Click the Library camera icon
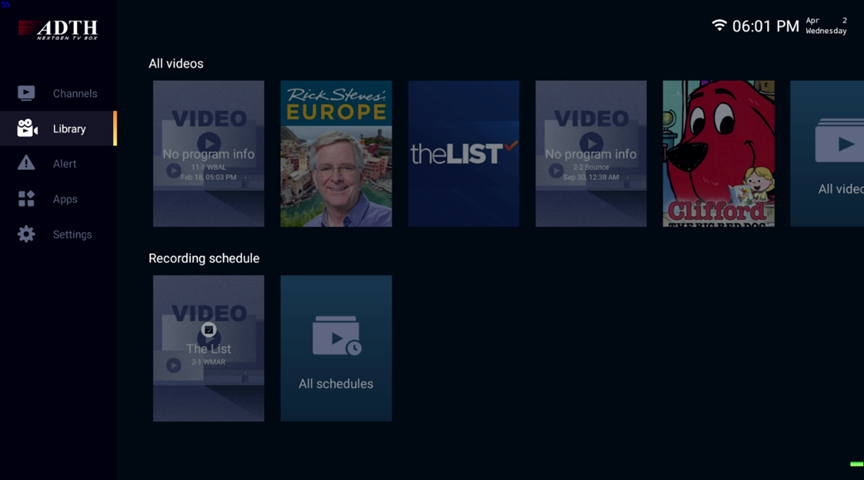864x480 pixels. pos(27,128)
